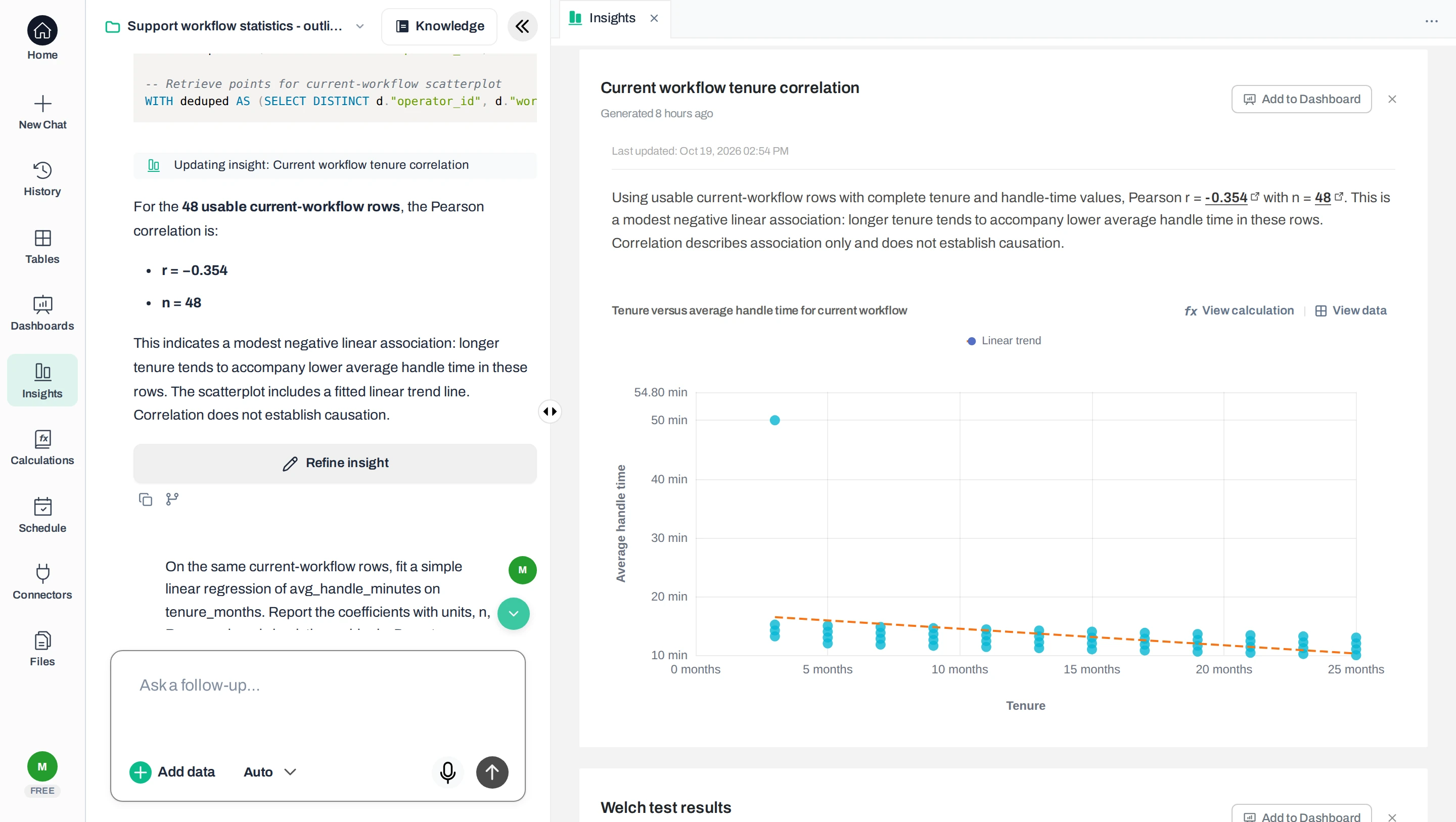Viewport: 1456px width, 822px height.
Task: Click Refine insight button
Action: (x=335, y=463)
